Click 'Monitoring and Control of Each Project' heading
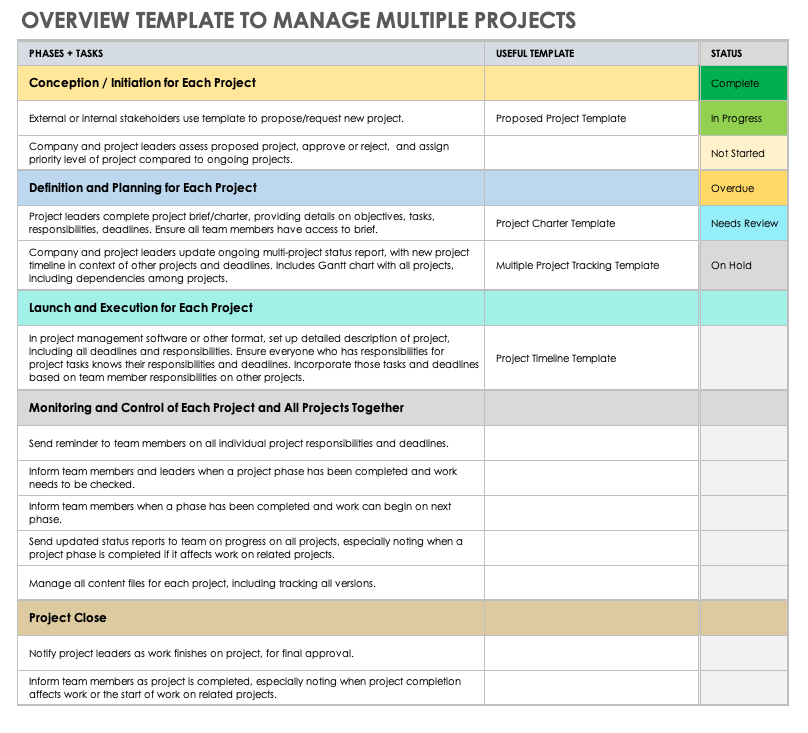This screenshot has height=733, width=808. pyautogui.click(x=251, y=408)
